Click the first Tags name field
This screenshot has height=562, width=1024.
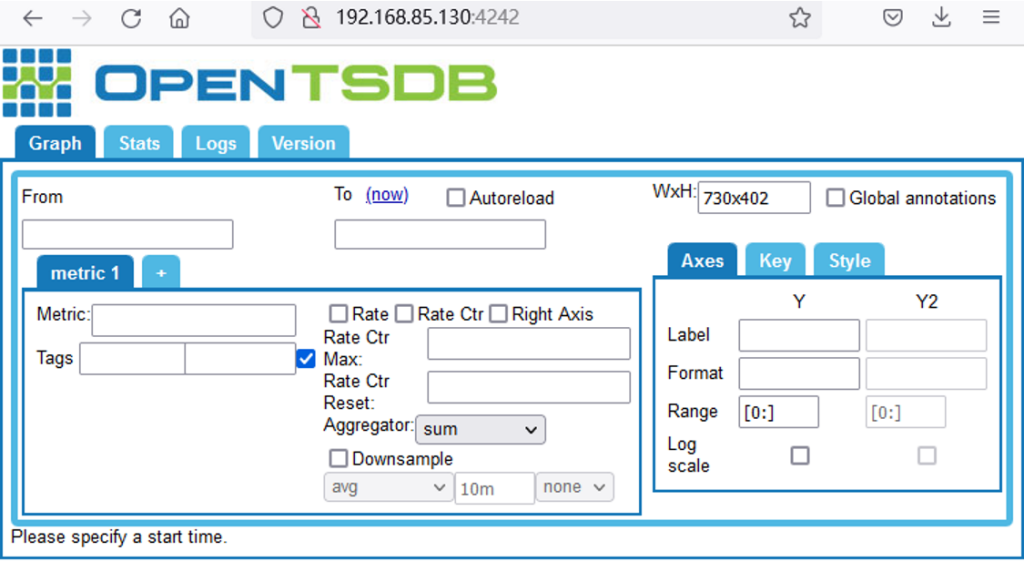pyautogui.click(x=133, y=359)
